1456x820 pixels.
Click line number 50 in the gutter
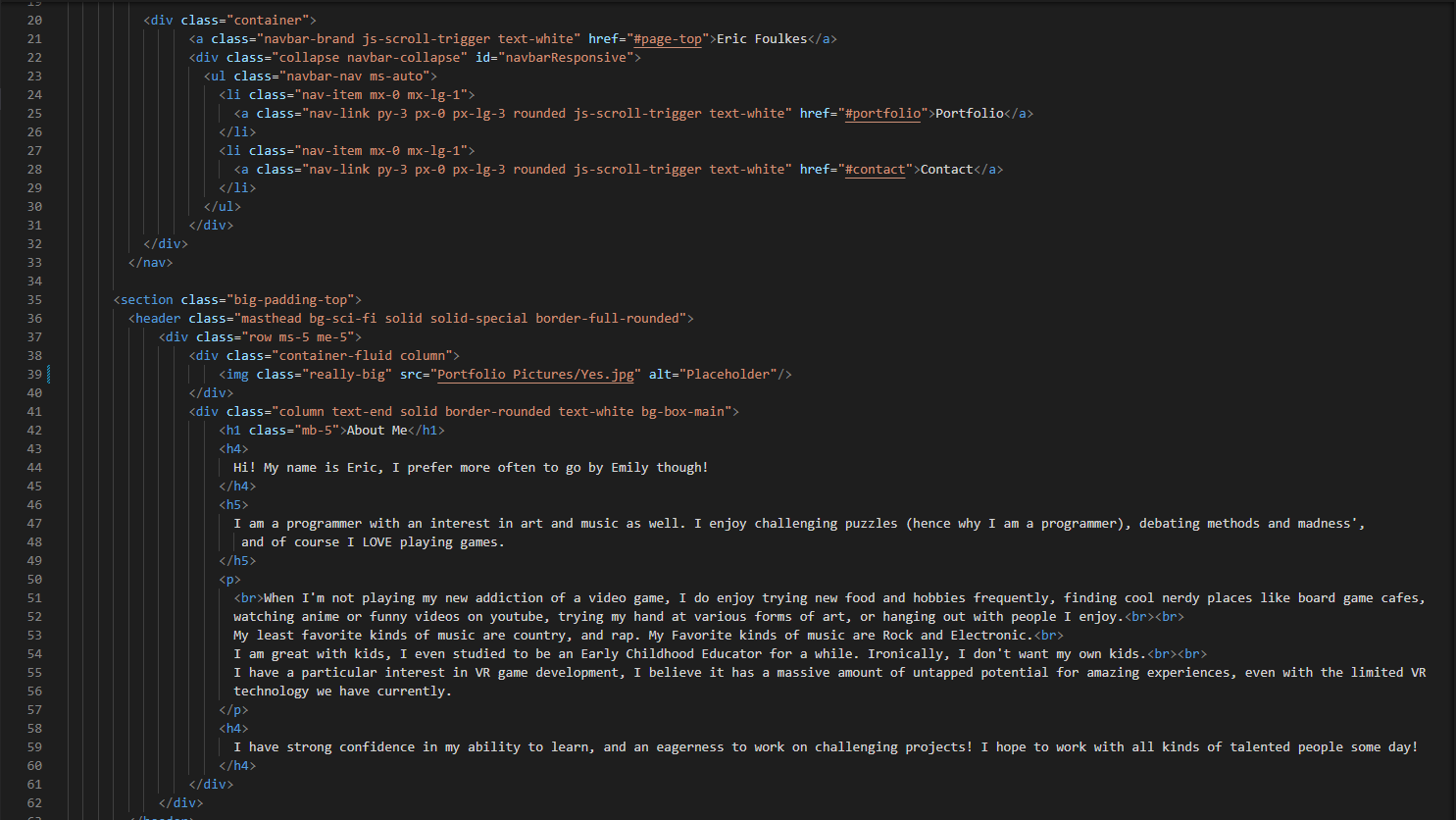pos(34,580)
